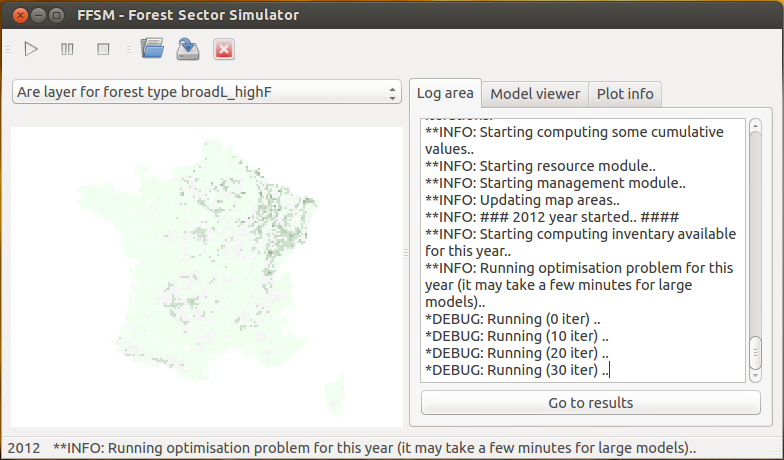This screenshot has width=784, height=460.
Task: Start the simulation with the play icon
Action: (x=31, y=49)
